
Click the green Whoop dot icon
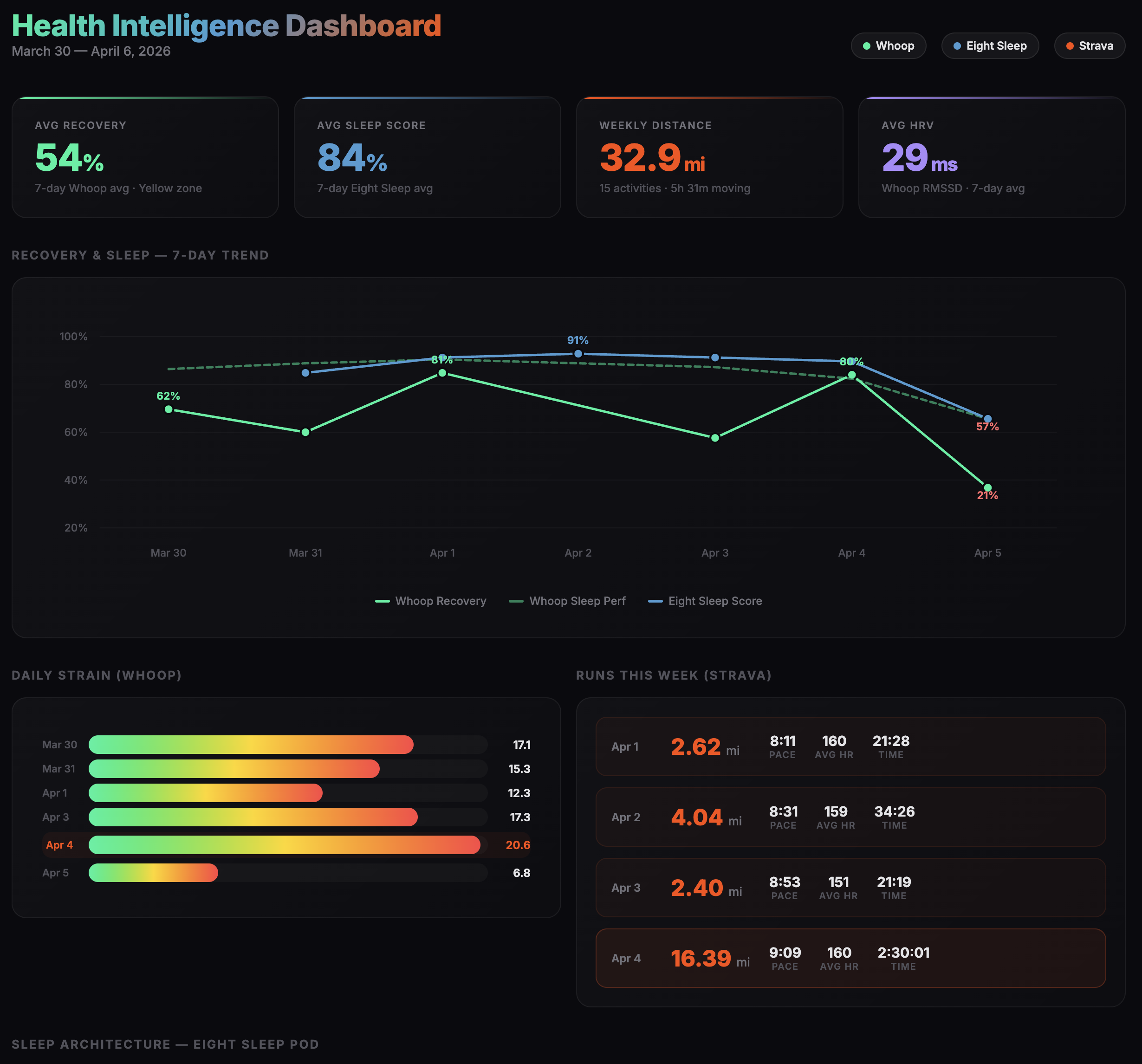pos(867,46)
